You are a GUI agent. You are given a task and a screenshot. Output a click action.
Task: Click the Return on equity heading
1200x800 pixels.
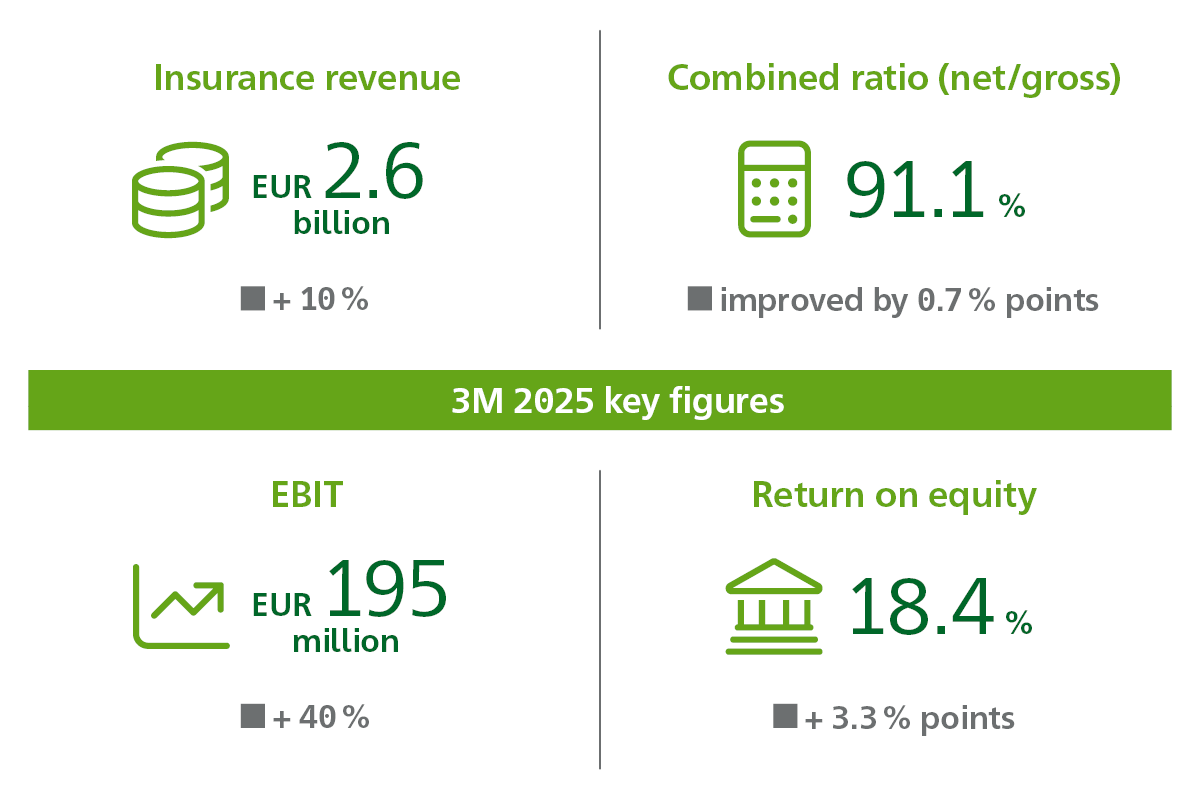pos(894,495)
